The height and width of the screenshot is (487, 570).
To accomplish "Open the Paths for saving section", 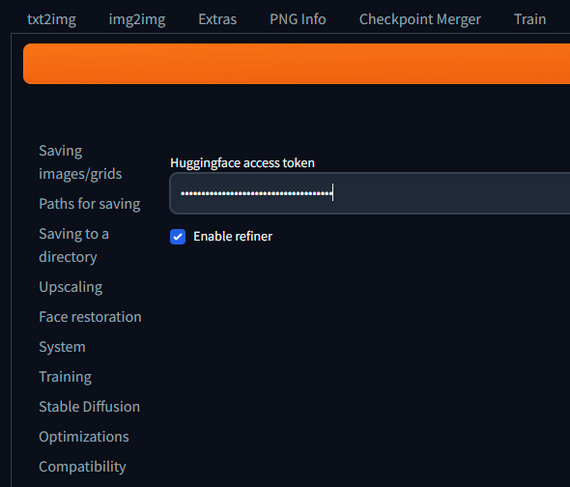I will coord(89,204).
